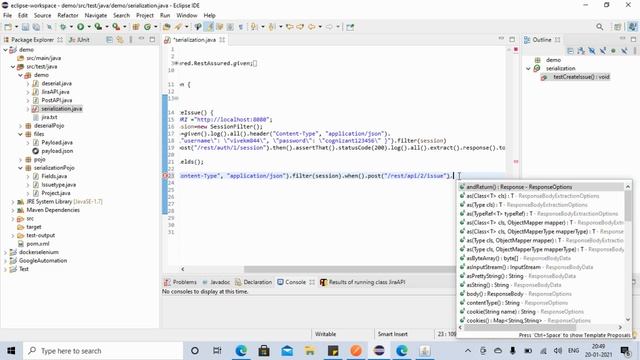Click the editor horizontal scrollbar
This screenshot has width=640, height=360.
coord(350,269)
